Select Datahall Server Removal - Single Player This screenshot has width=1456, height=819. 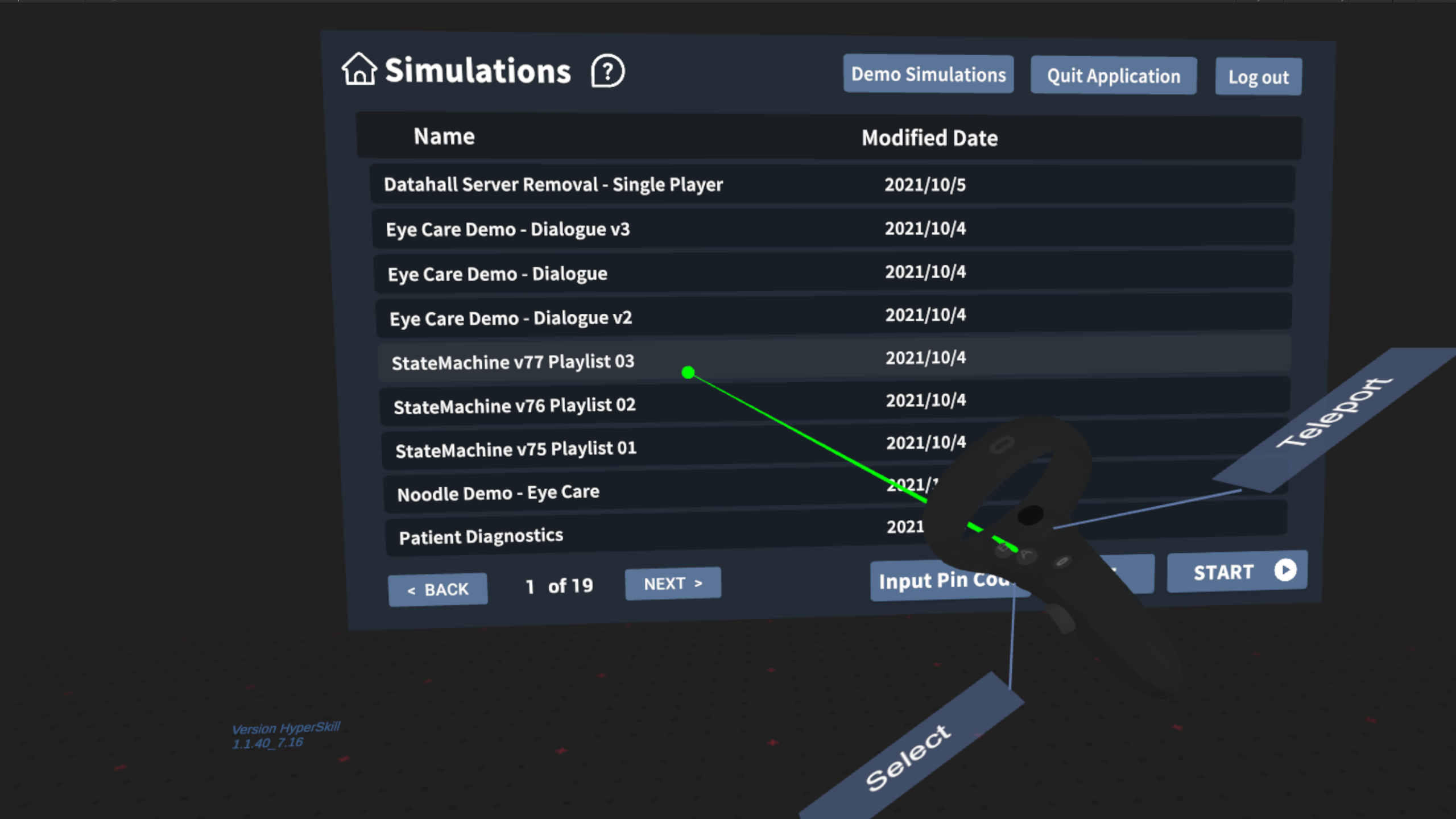coord(832,184)
